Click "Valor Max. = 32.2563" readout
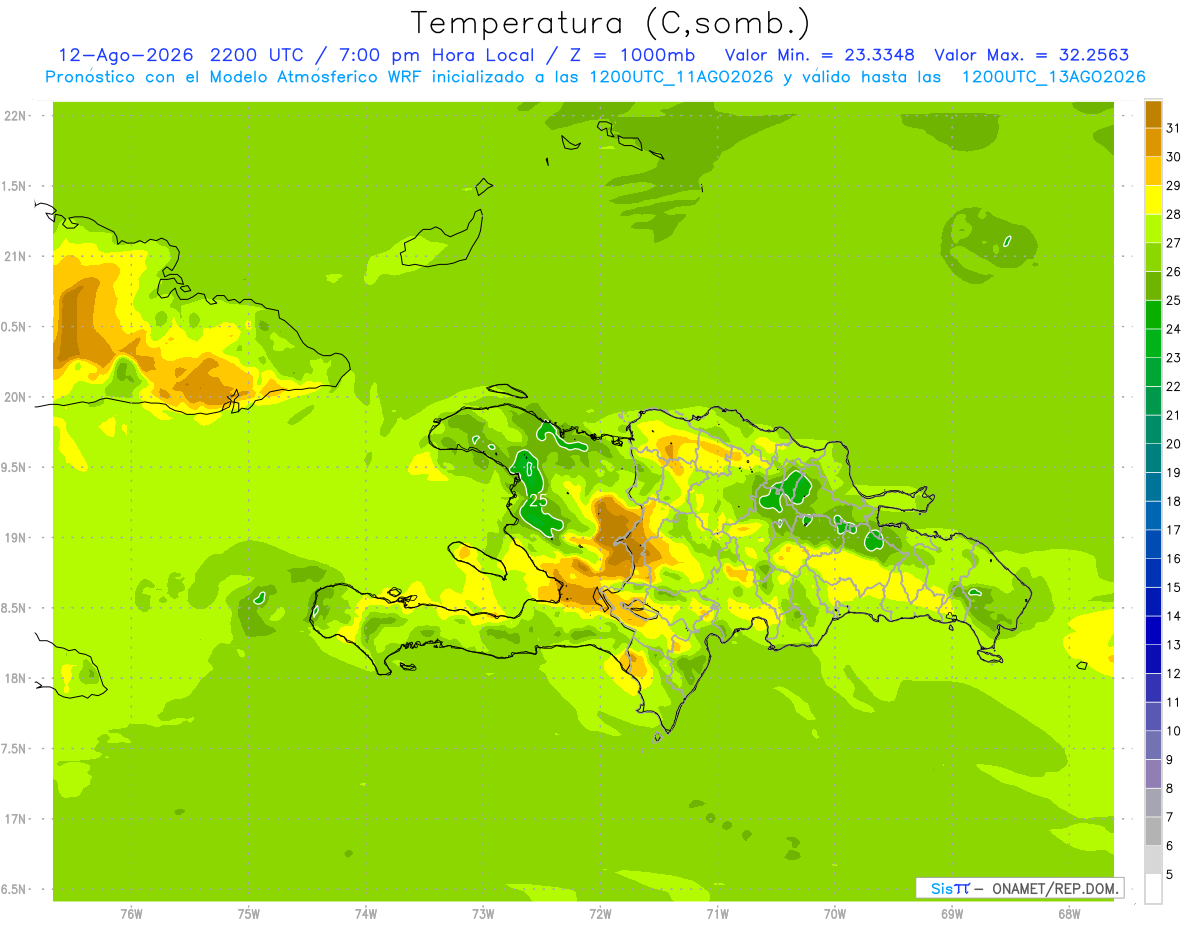The width and height of the screenshot is (1200, 927). pos(1032,55)
